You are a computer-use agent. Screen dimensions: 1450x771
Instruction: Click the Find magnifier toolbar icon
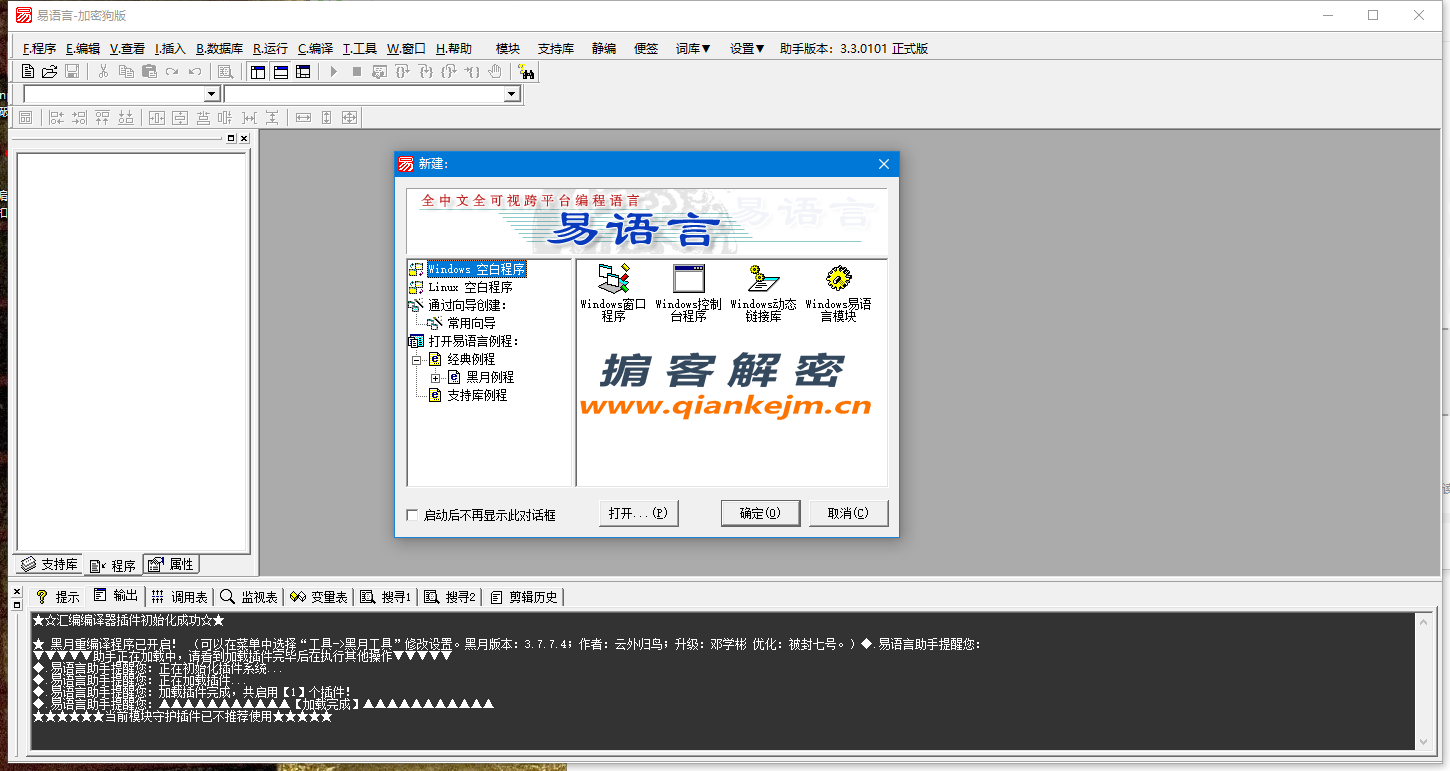coord(226,72)
